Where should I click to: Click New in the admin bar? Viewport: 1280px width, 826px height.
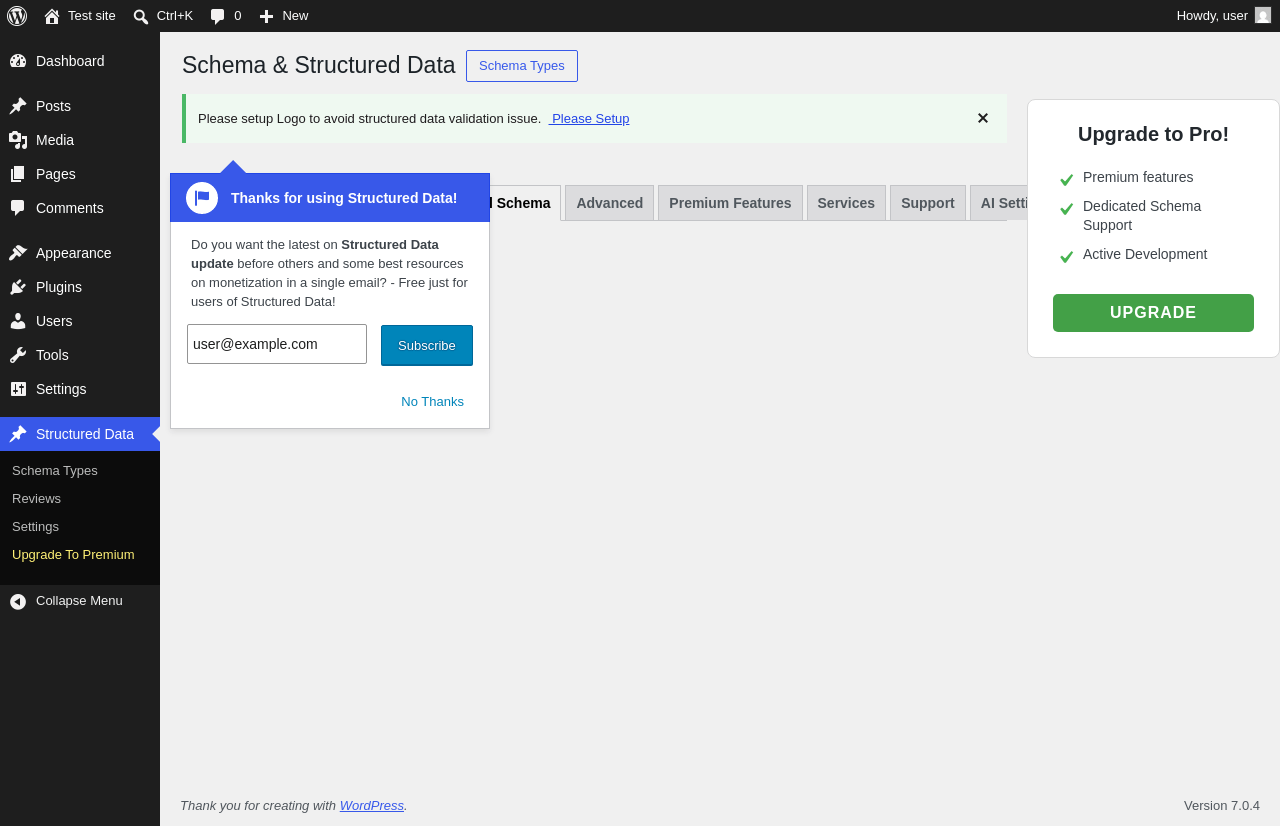pos(295,16)
